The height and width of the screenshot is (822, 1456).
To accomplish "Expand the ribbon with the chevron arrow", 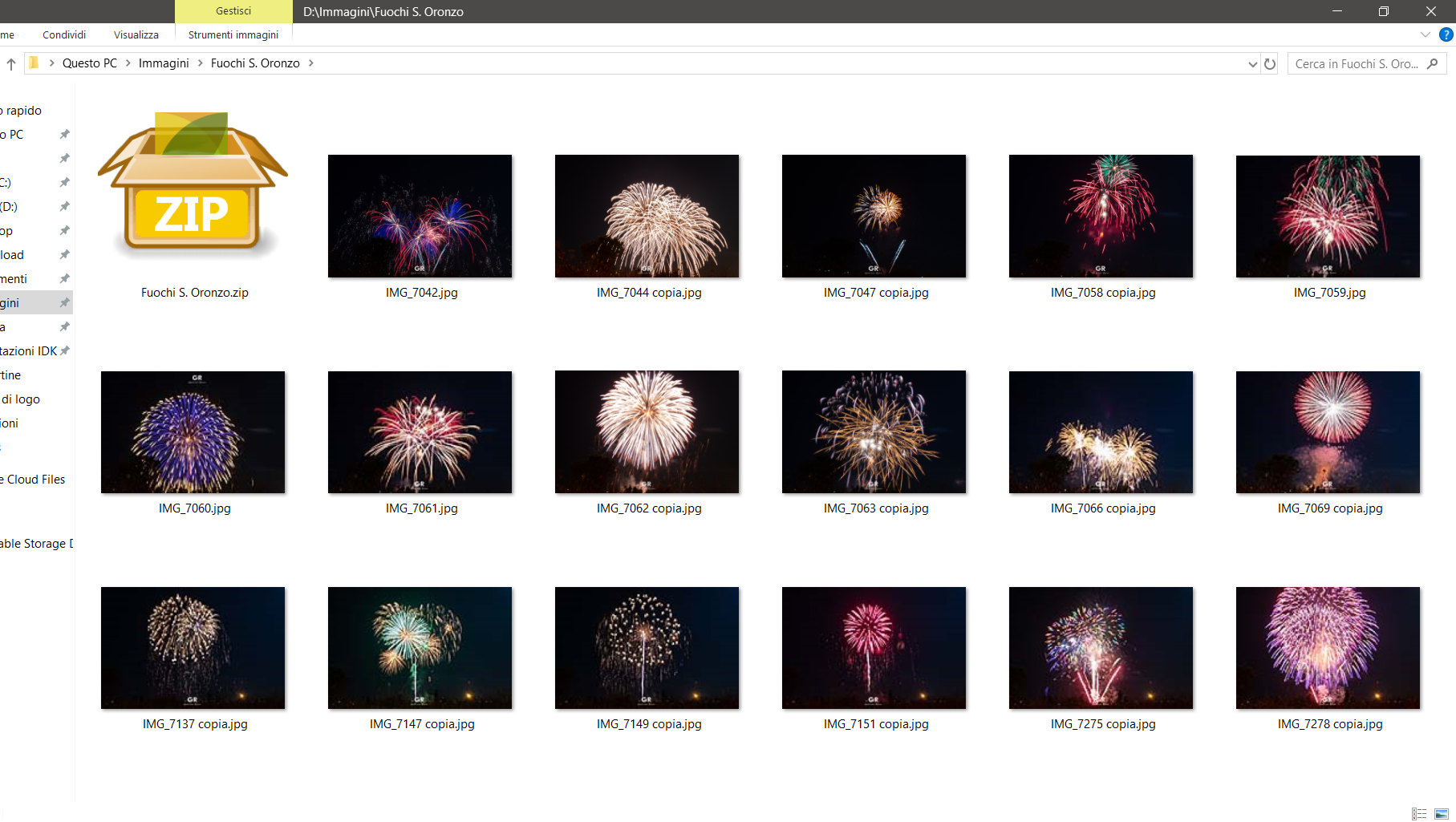I will [1425, 34].
